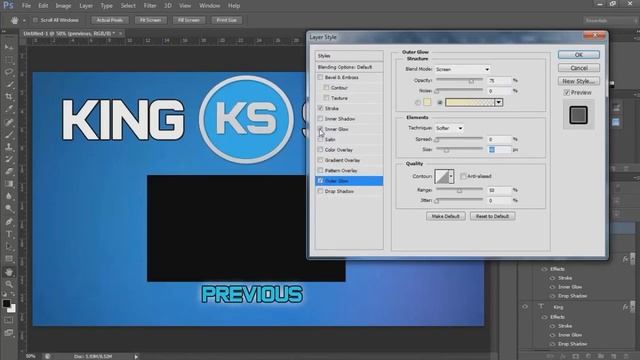Click the Quick Mask mode icon
The width and height of the screenshot is (640, 360).
click(x=9, y=321)
